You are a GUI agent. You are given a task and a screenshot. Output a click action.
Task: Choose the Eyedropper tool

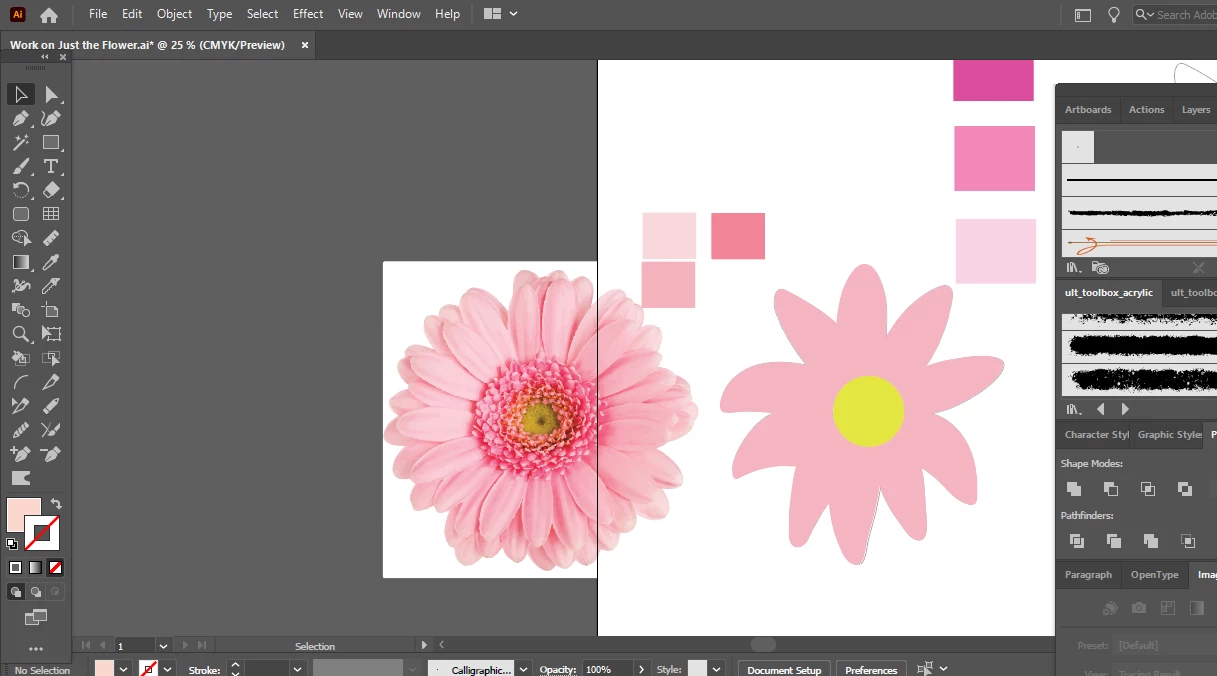[x=51, y=262]
